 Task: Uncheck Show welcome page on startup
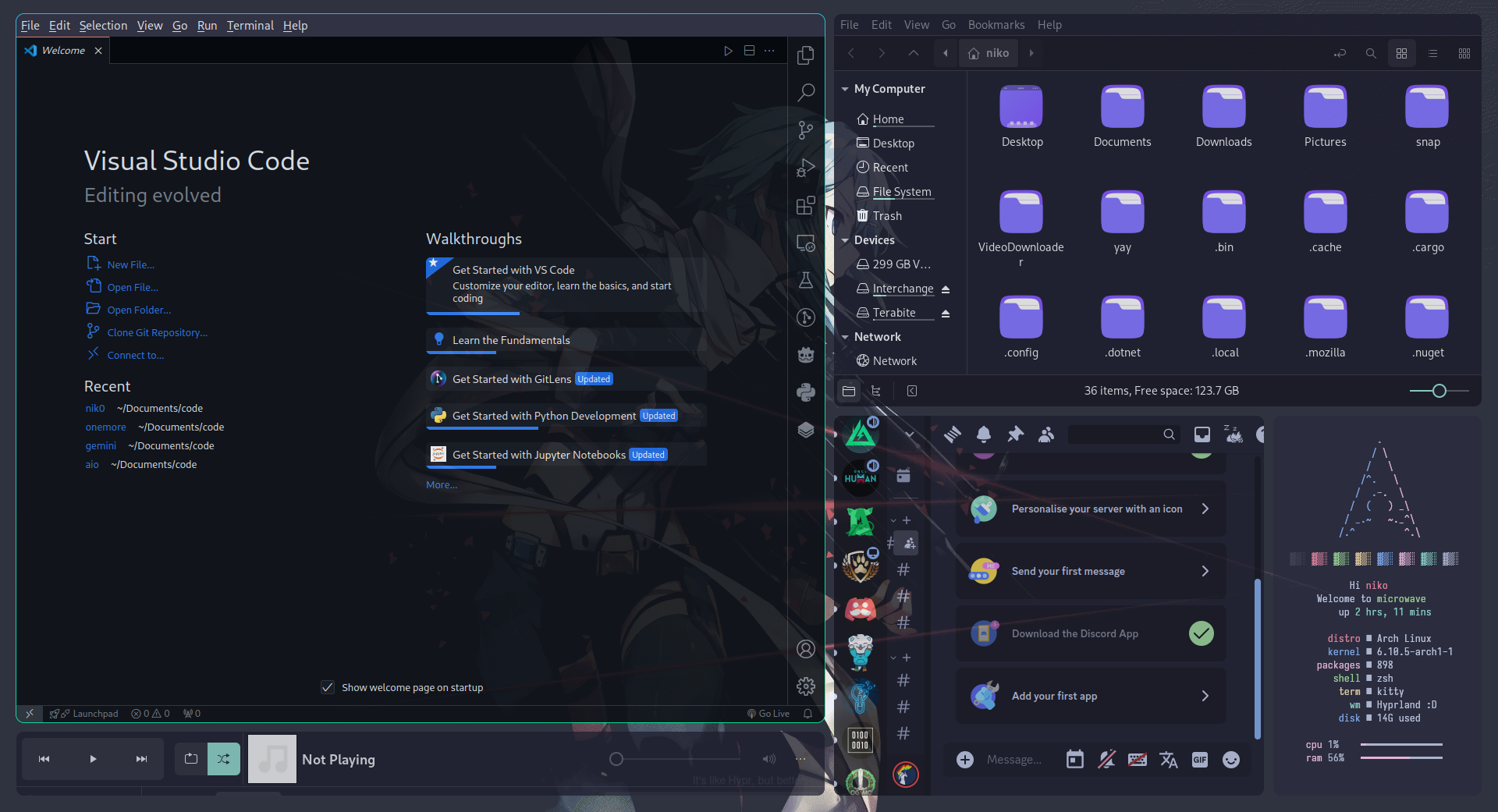328,687
